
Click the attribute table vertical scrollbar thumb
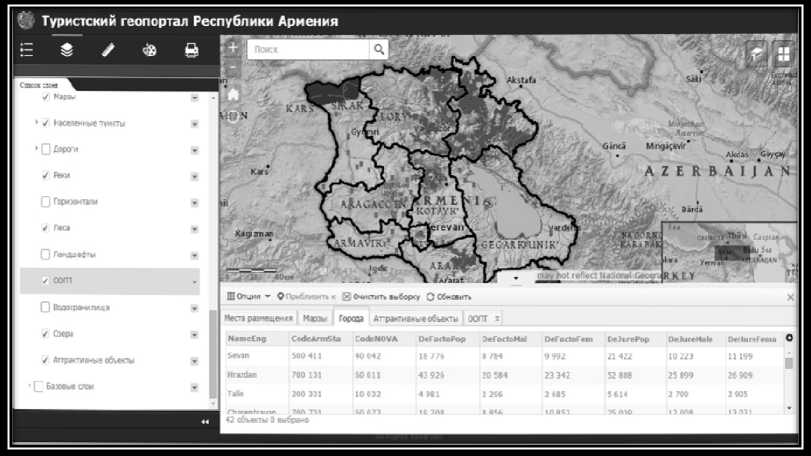[789, 363]
